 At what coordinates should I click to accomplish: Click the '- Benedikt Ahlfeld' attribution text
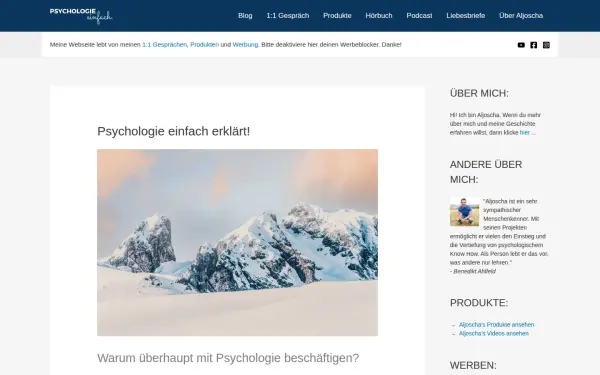[473, 271]
